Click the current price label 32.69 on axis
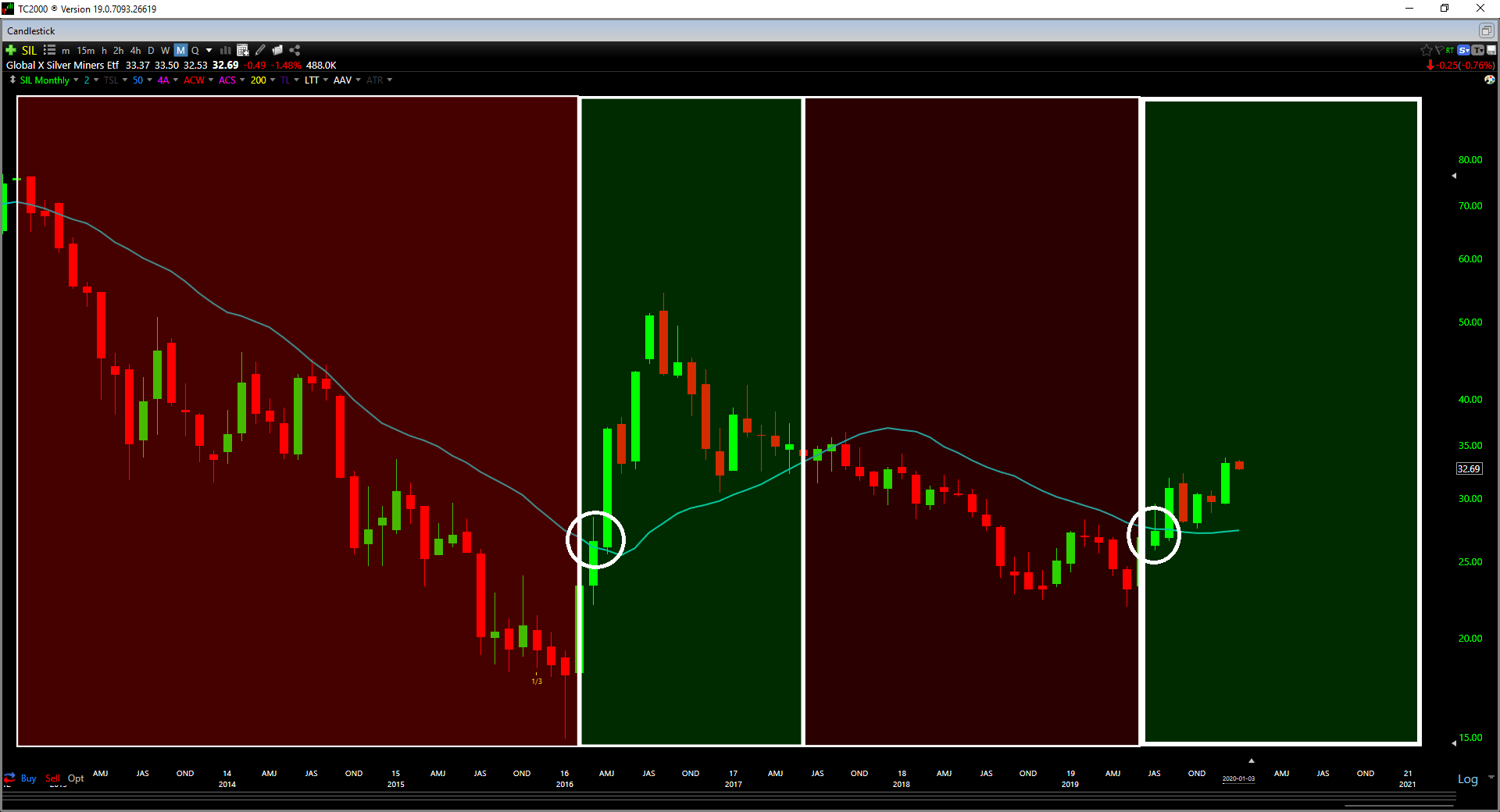Image resolution: width=1500 pixels, height=812 pixels. [1469, 468]
